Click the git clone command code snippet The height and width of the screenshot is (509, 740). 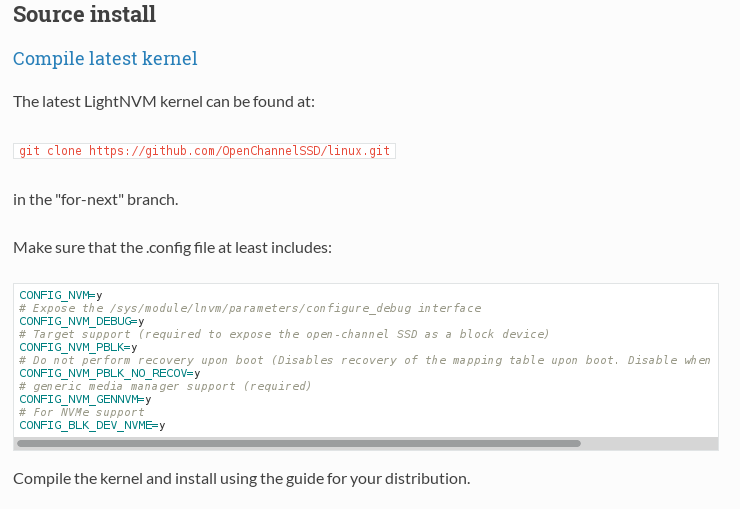click(x=204, y=151)
